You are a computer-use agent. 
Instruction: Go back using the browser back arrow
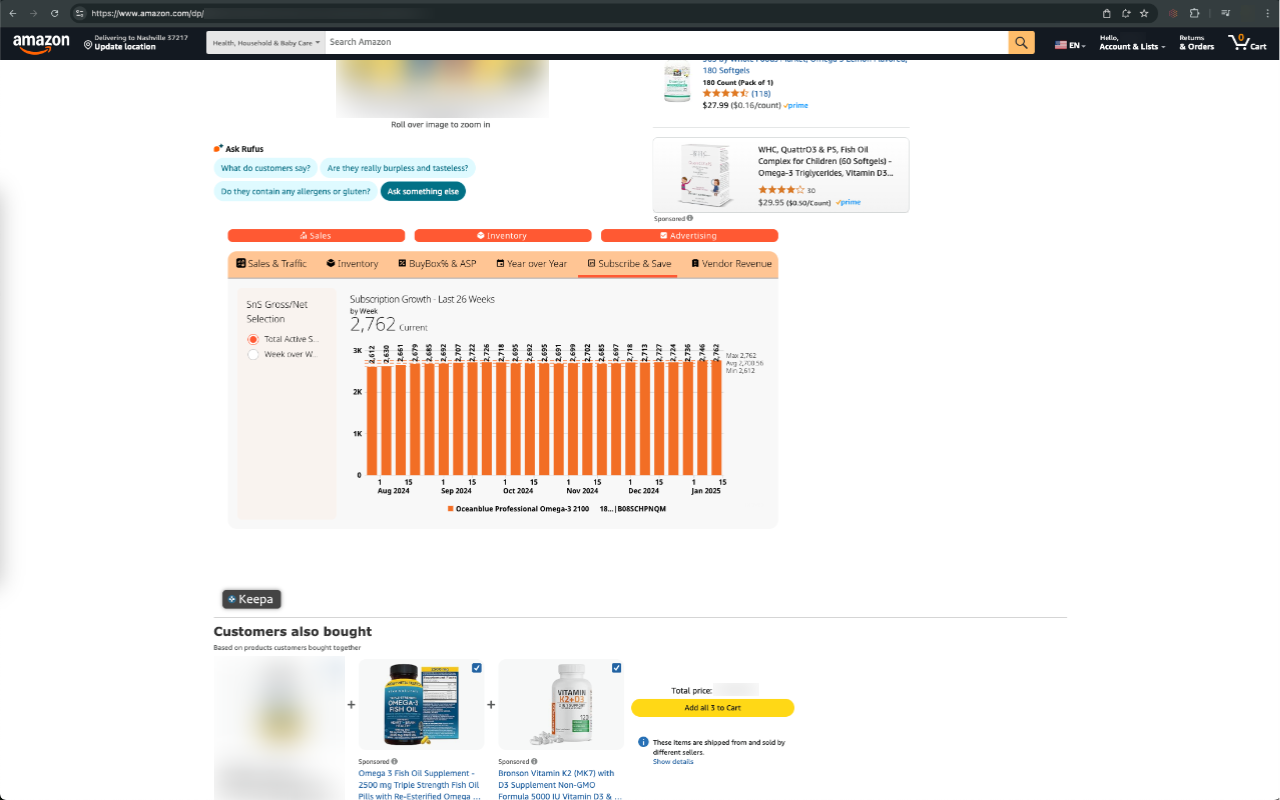pos(12,13)
